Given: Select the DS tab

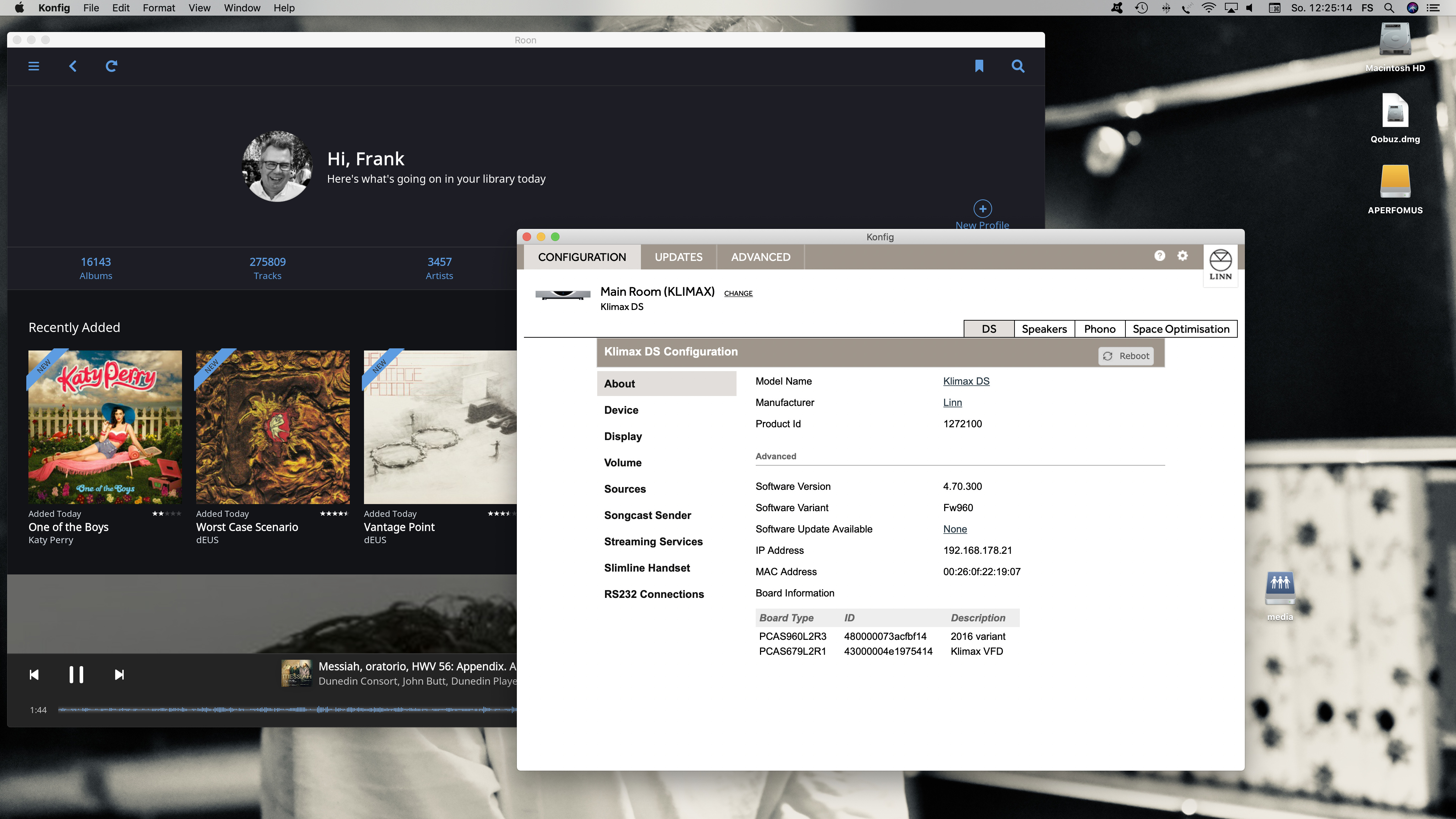Looking at the screenshot, I should pos(989,329).
